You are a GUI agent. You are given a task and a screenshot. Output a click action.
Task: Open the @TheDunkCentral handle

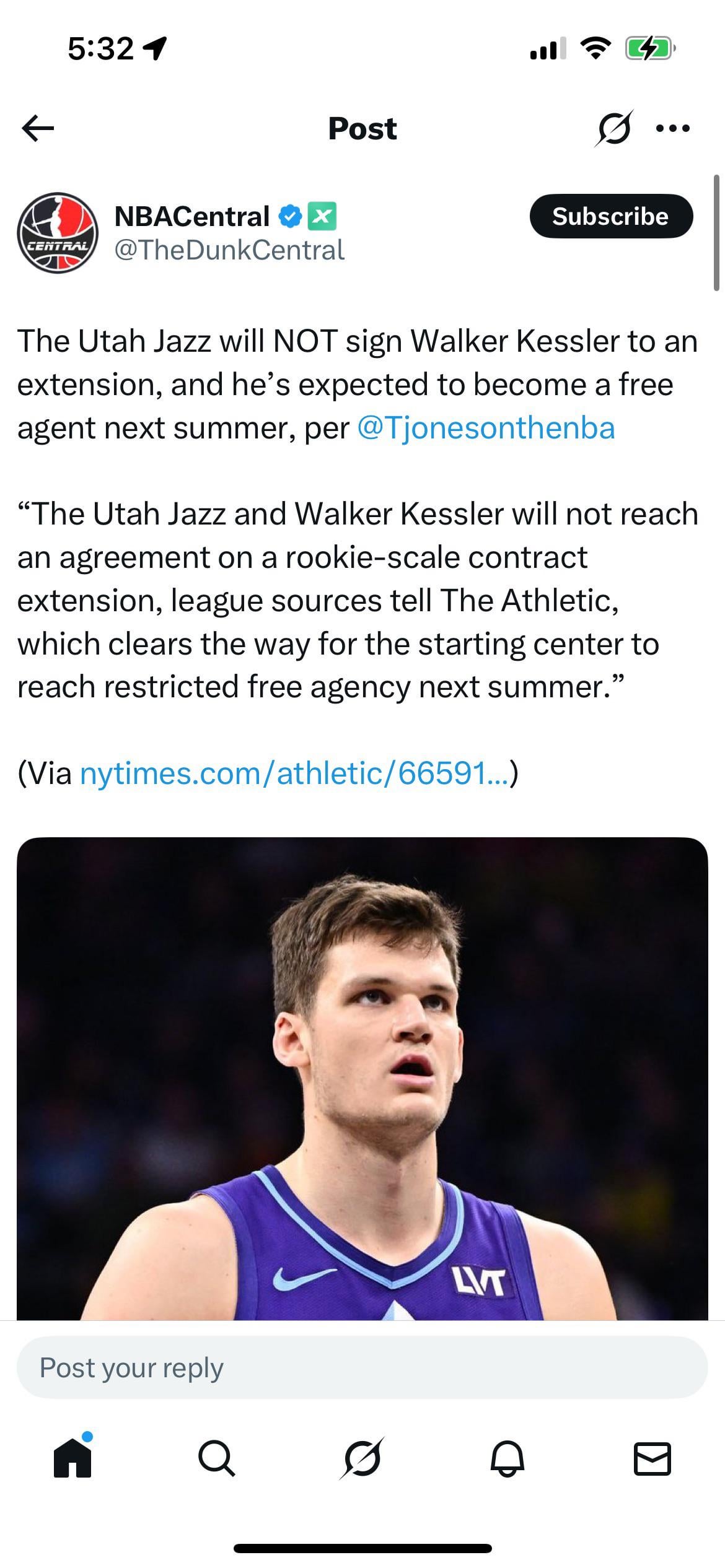[229, 250]
